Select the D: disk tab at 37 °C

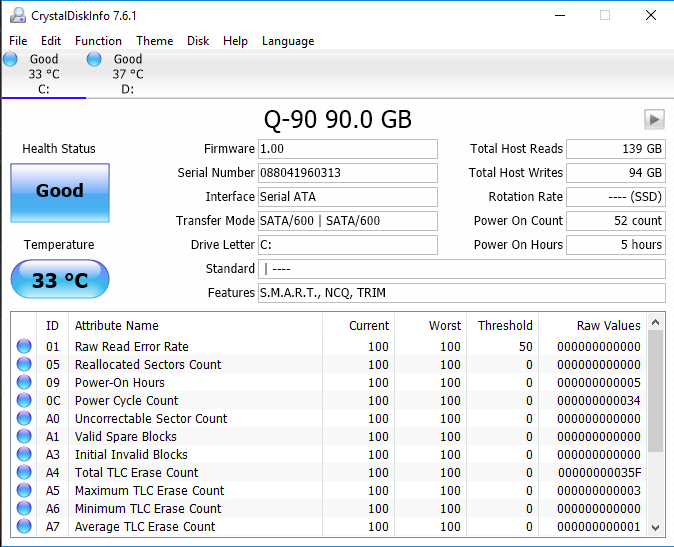(127, 74)
